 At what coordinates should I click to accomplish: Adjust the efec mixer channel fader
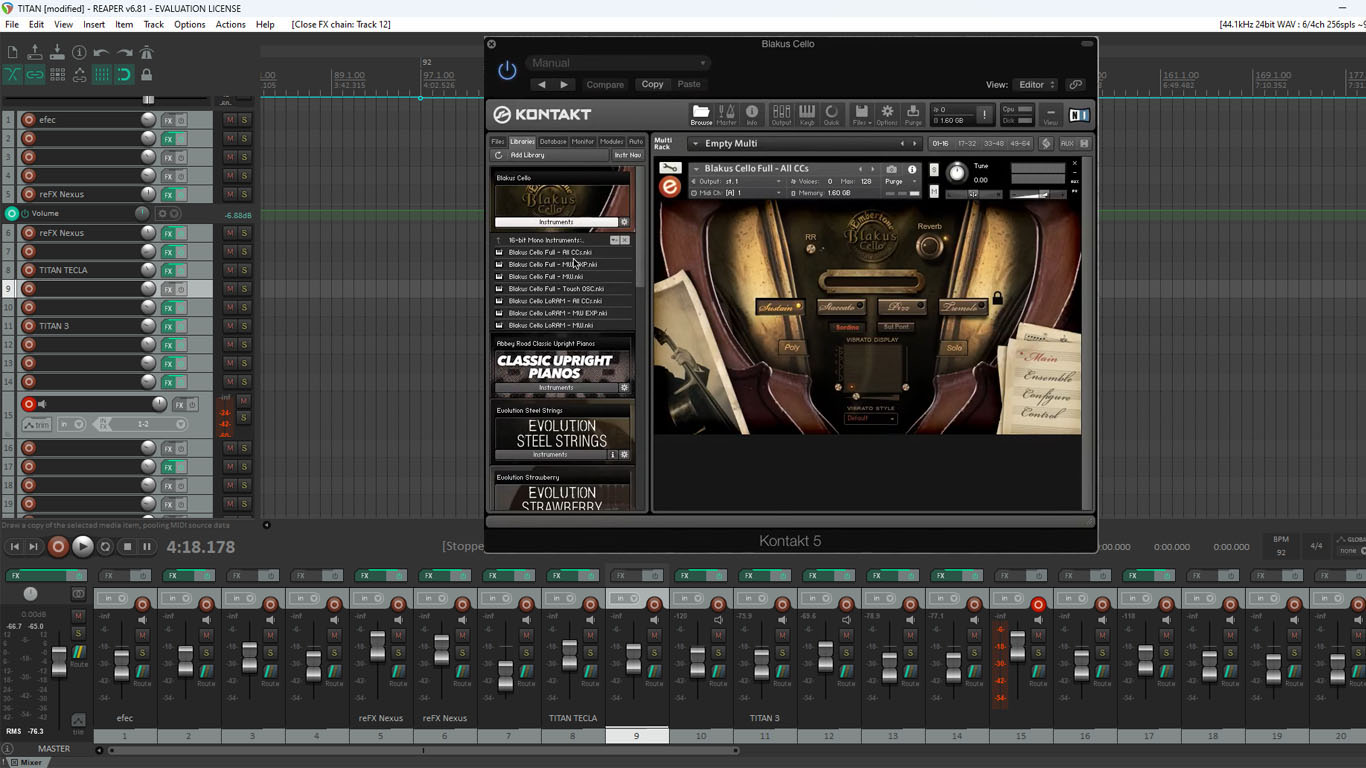pos(122,665)
